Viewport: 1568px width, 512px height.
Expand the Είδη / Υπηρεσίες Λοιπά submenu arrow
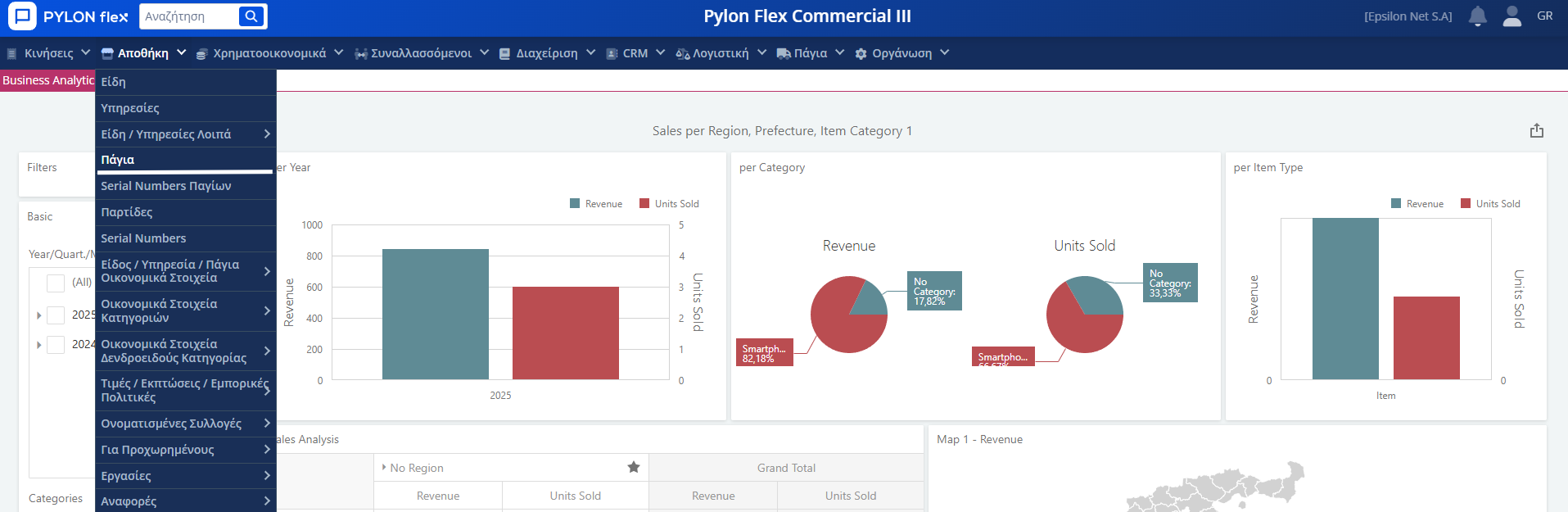(x=267, y=134)
